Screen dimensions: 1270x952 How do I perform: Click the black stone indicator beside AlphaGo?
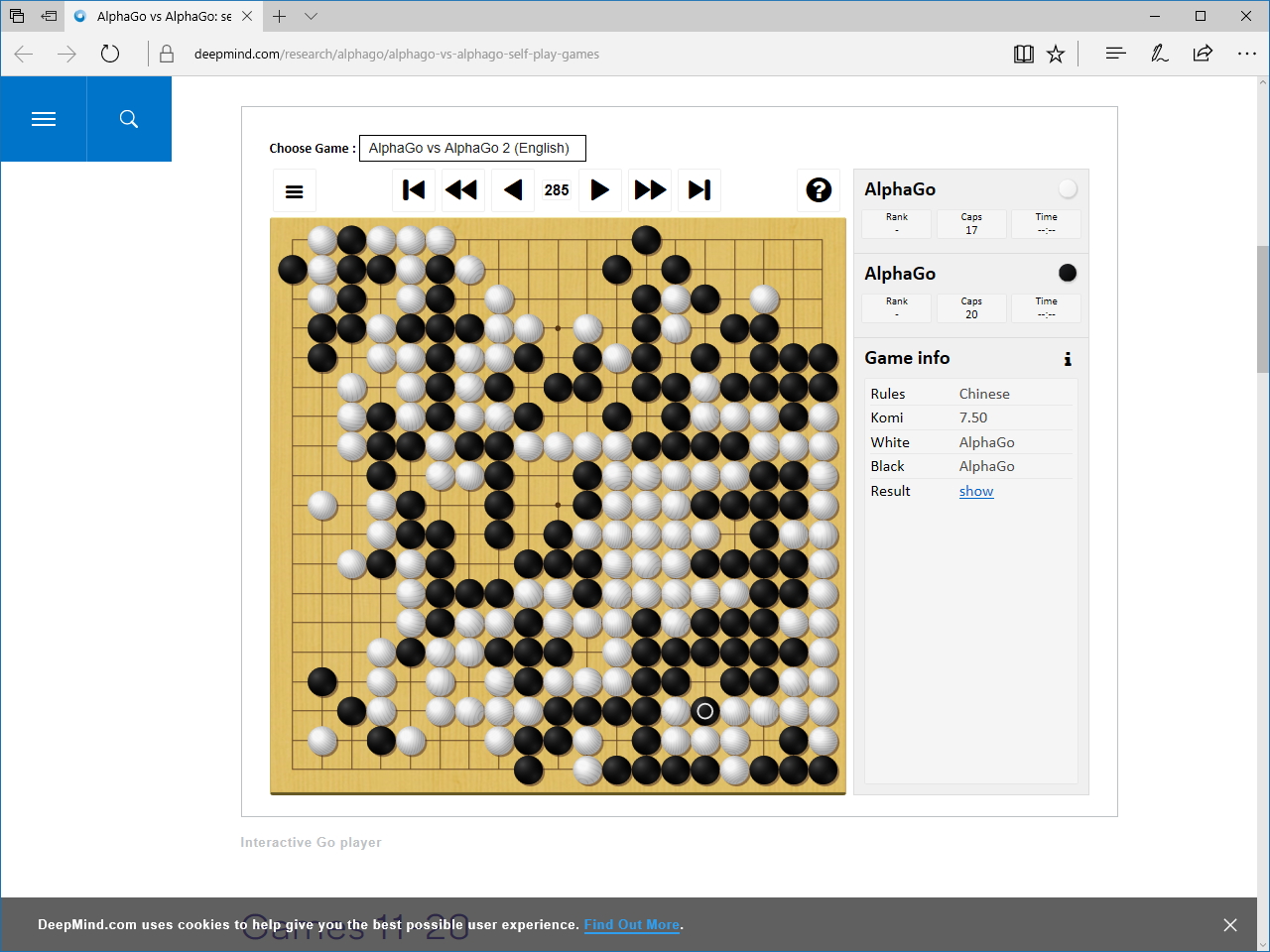[1068, 273]
